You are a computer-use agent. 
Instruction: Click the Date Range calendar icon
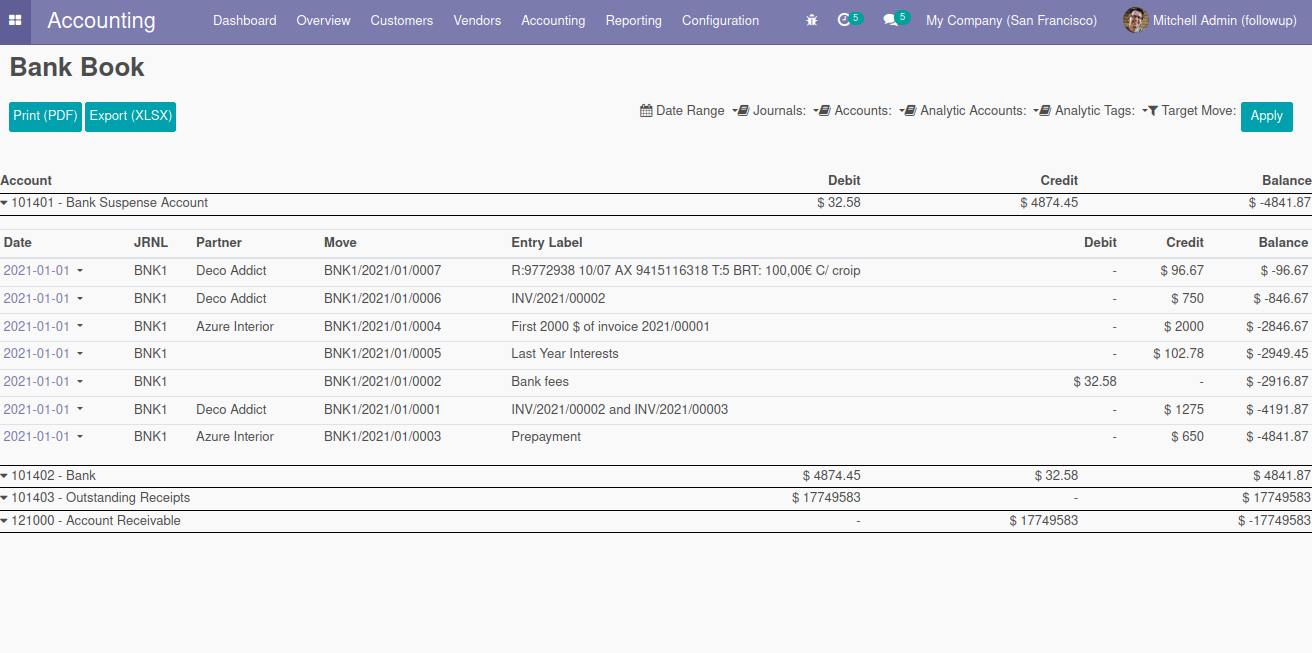pos(646,111)
